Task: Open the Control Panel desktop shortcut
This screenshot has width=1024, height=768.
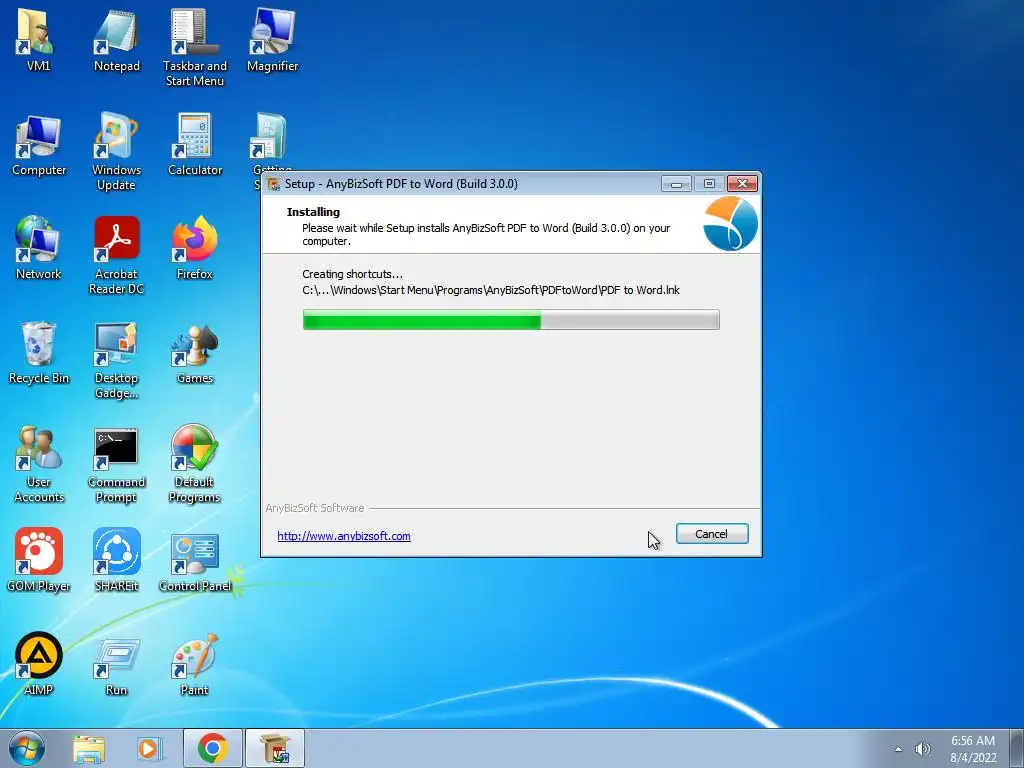Action: point(195,560)
